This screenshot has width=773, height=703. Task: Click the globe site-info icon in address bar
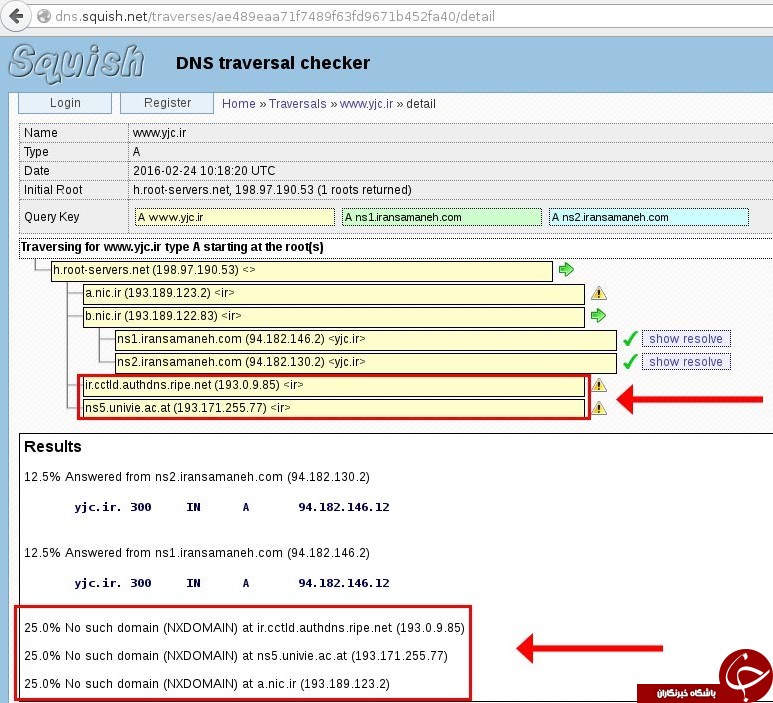click(44, 16)
